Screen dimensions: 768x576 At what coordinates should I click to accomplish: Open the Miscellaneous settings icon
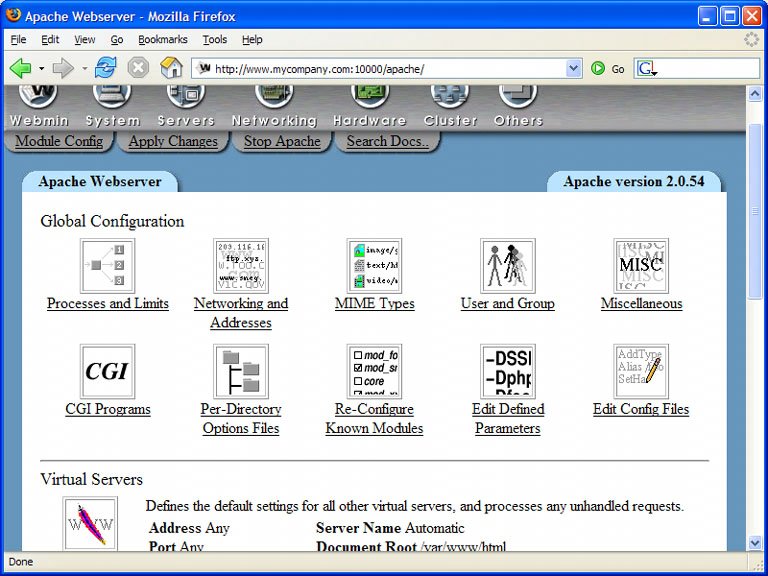click(x=641, y=266)
